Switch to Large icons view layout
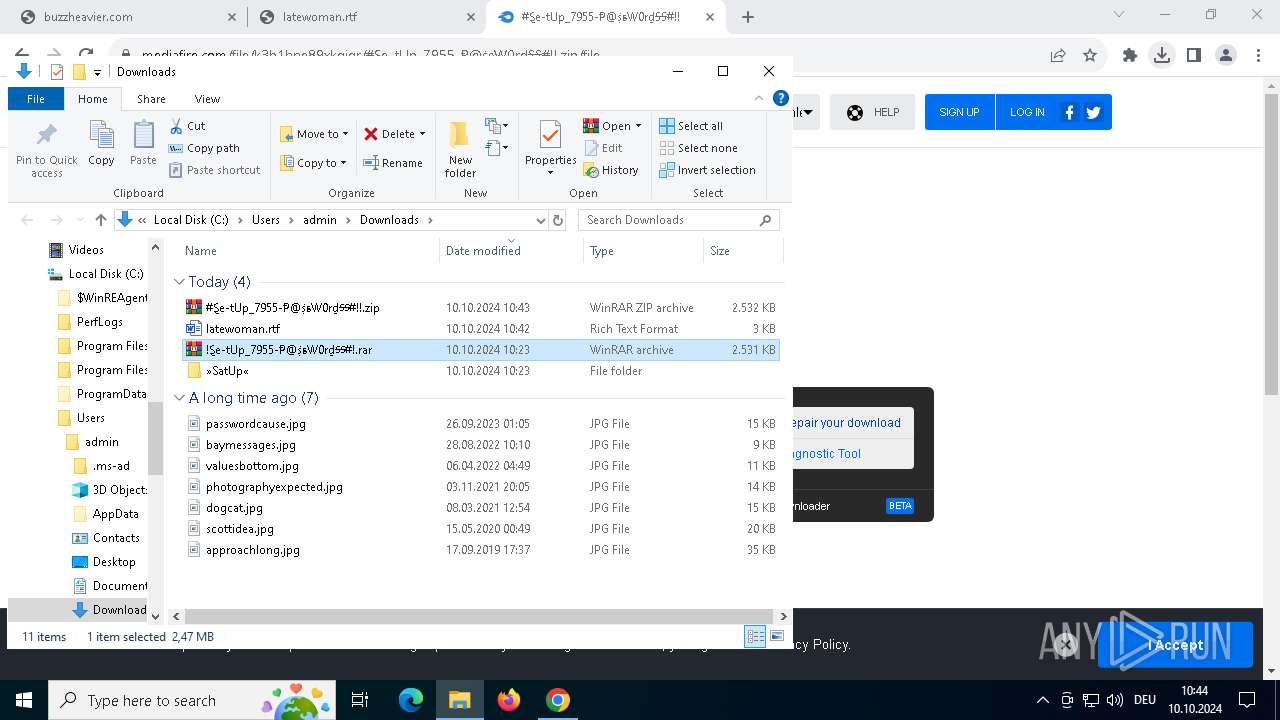1280x720 pixels. tap(776, 636)
